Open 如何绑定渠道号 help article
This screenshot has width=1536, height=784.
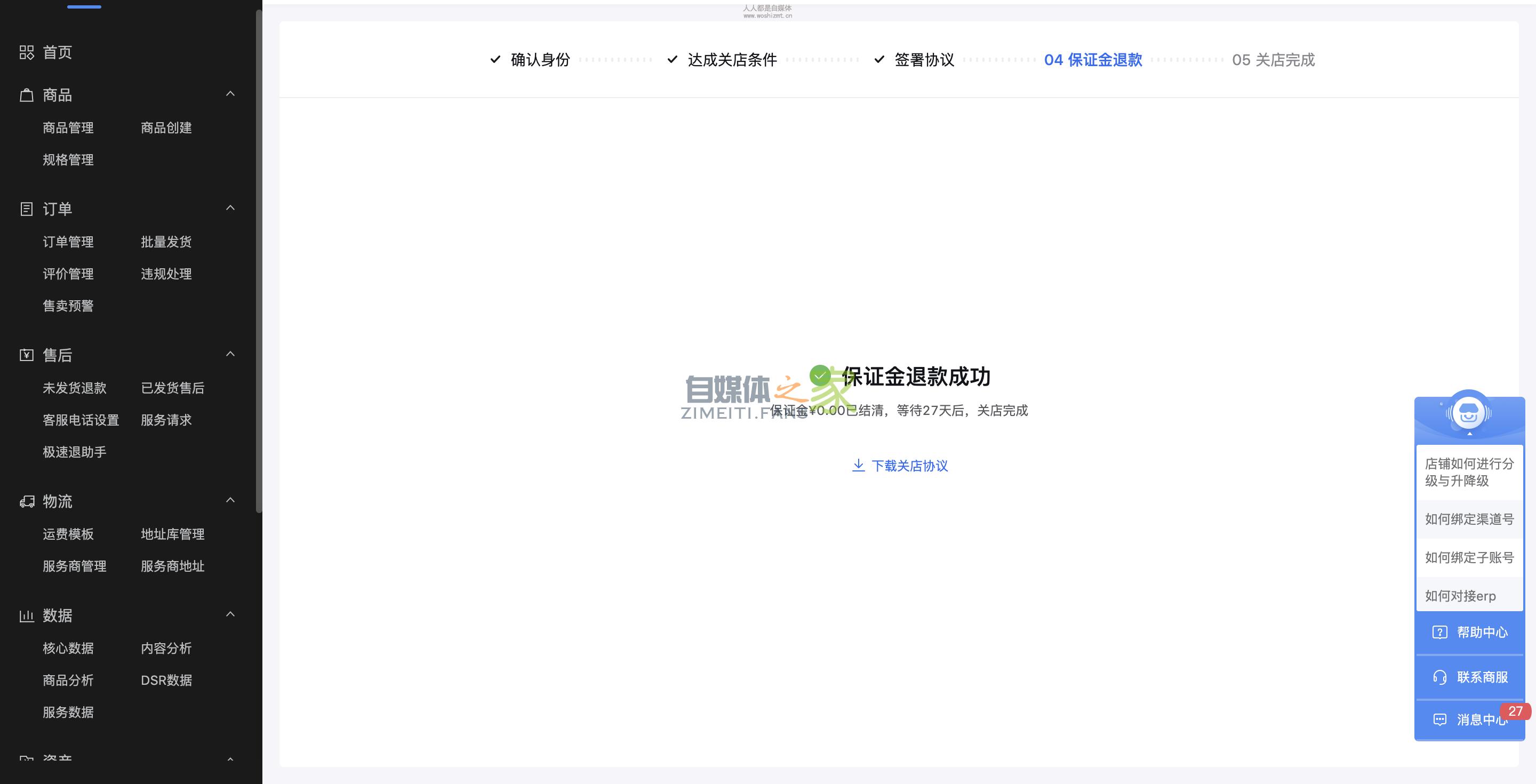(1469, 519)
